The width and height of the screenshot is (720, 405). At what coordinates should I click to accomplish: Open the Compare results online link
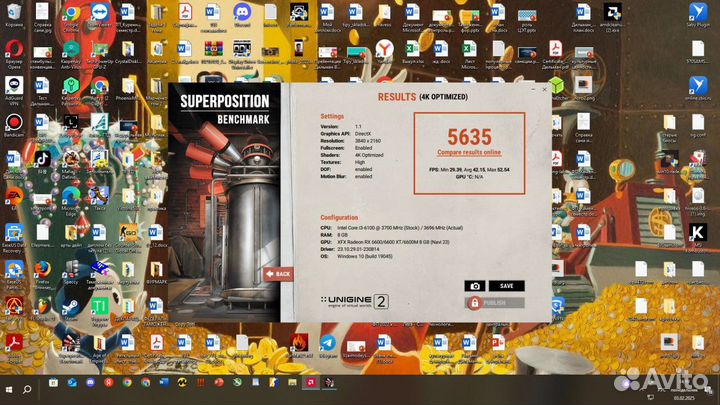469,152
